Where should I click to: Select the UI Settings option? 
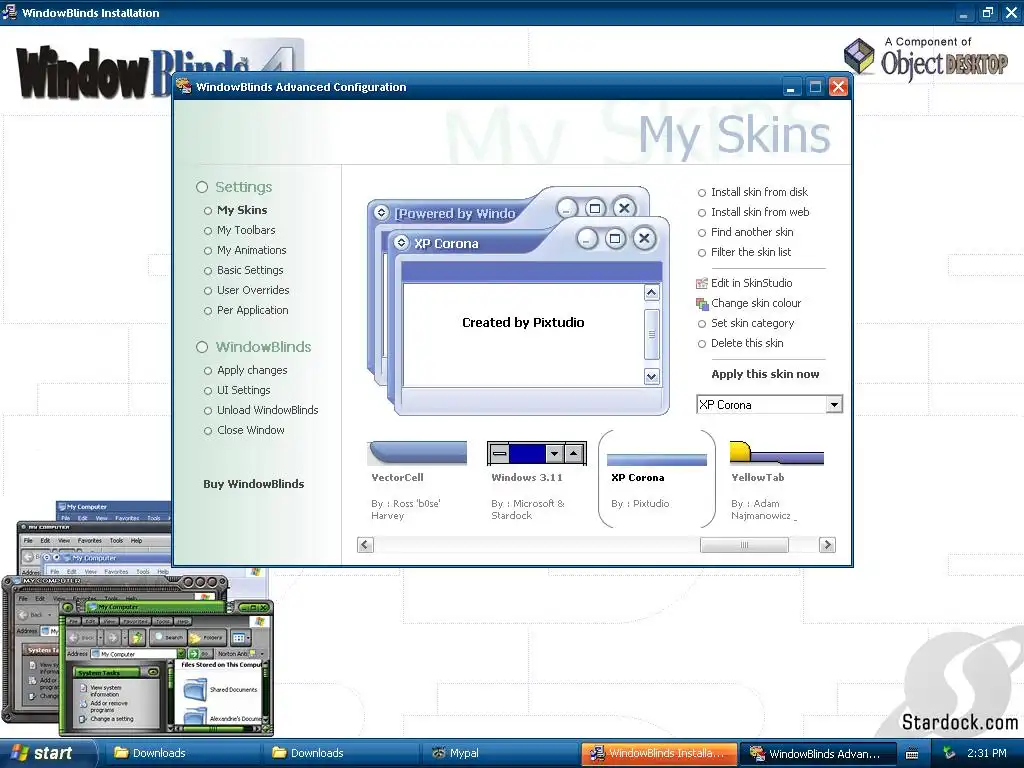coord(237,391)
